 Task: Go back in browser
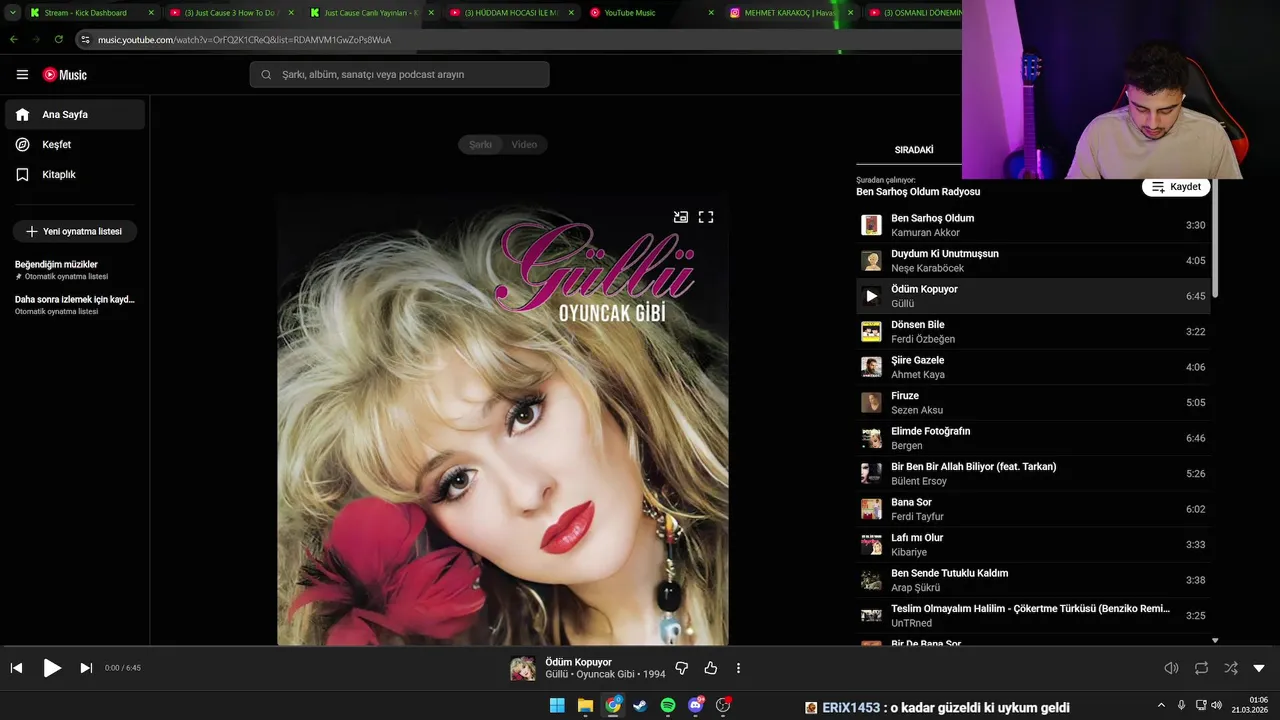pyautogui.click(x=14, y=39)
